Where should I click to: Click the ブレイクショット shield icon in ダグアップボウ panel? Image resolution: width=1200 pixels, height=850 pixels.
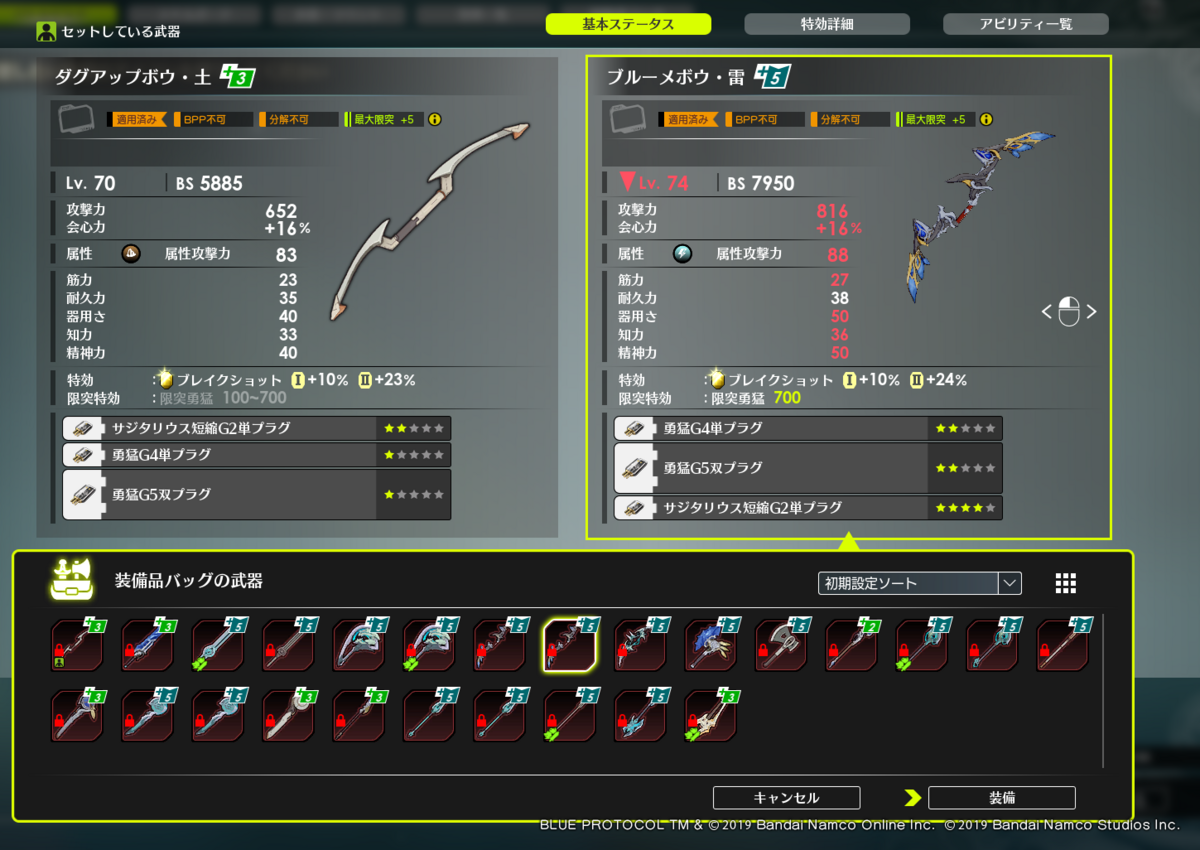[166, 380]
